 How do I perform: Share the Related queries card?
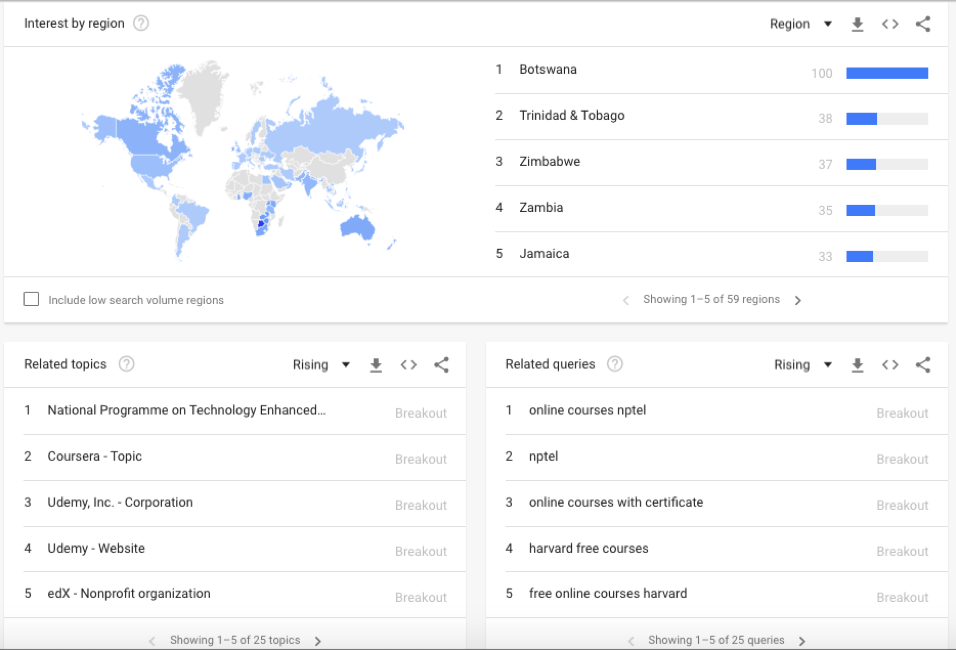(923, 365)
